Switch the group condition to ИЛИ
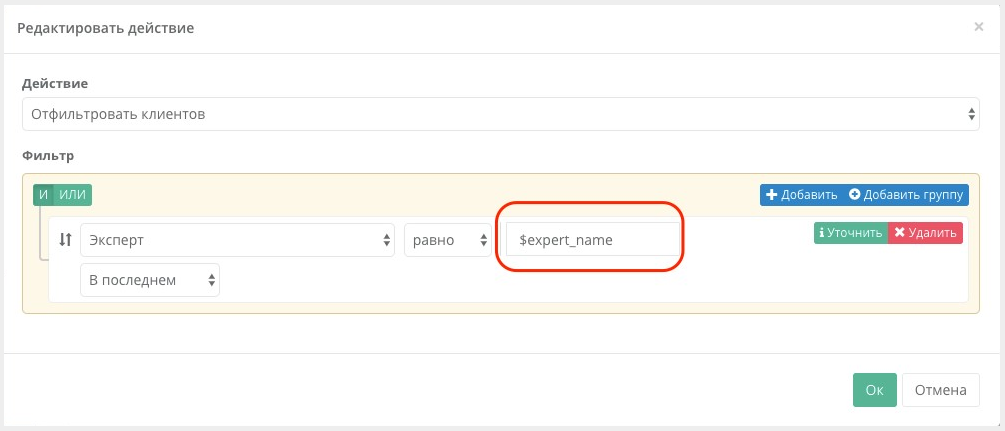1005x431 pixels. pyautogui.click(x=72, y=195)
